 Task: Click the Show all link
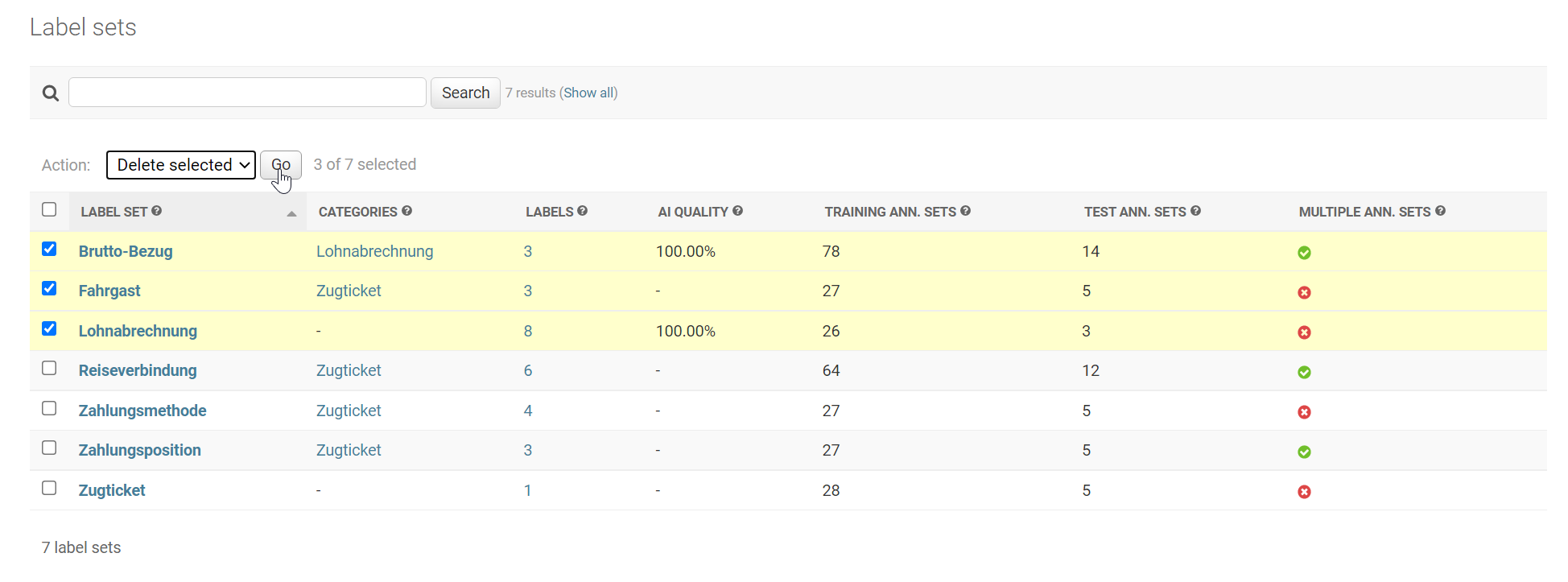(588, 93)
